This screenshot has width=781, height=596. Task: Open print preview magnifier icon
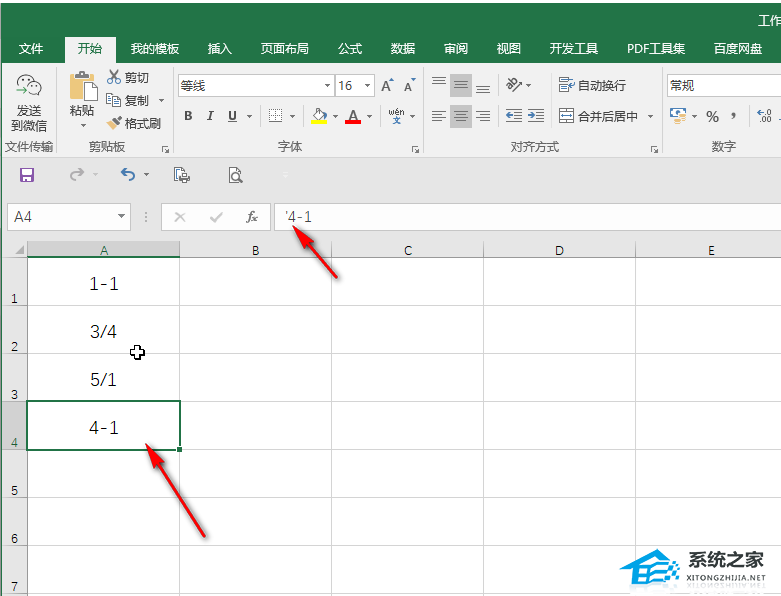[x=235, y=175]
